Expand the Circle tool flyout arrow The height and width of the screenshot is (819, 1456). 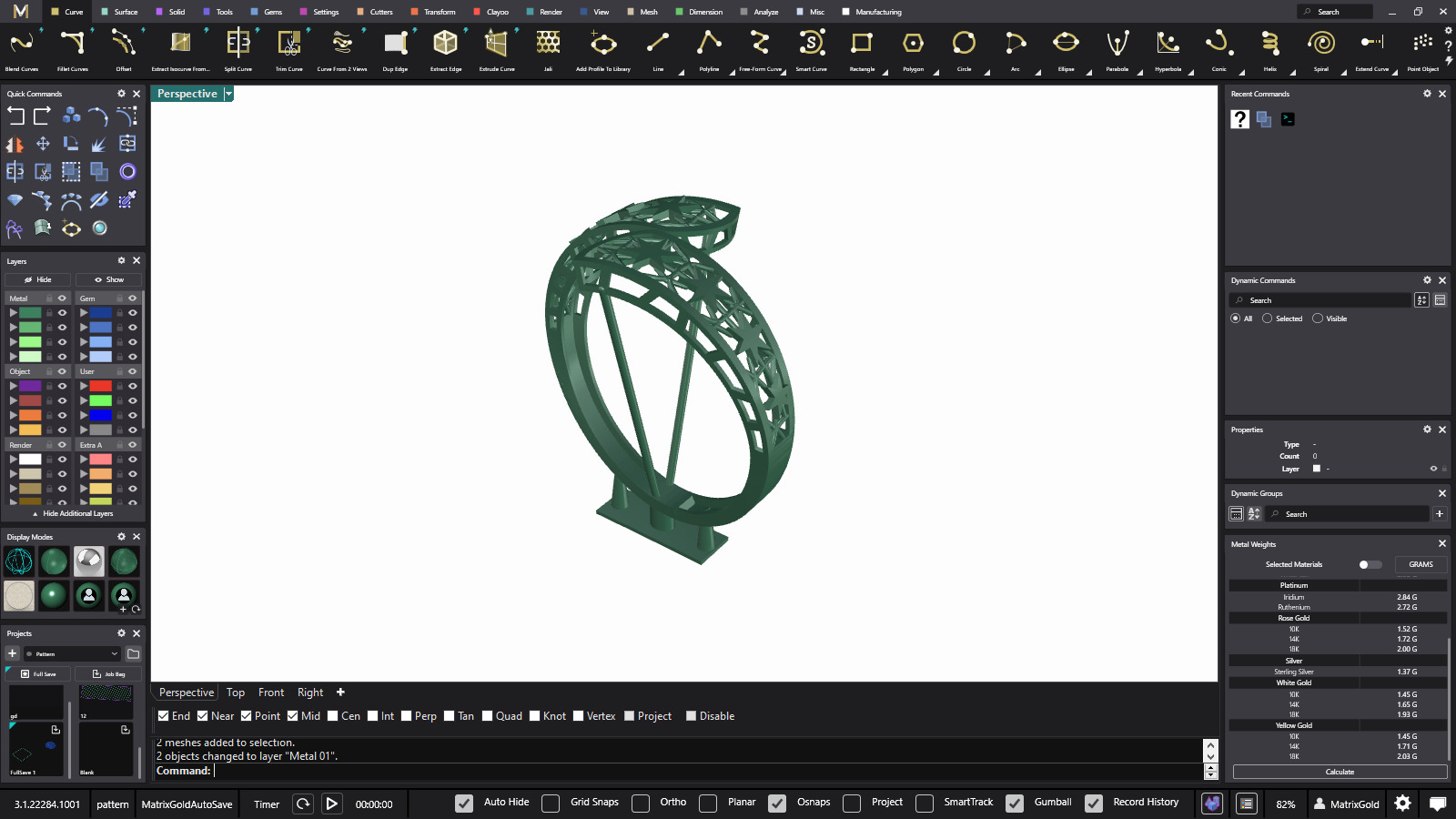coord(986,73)
